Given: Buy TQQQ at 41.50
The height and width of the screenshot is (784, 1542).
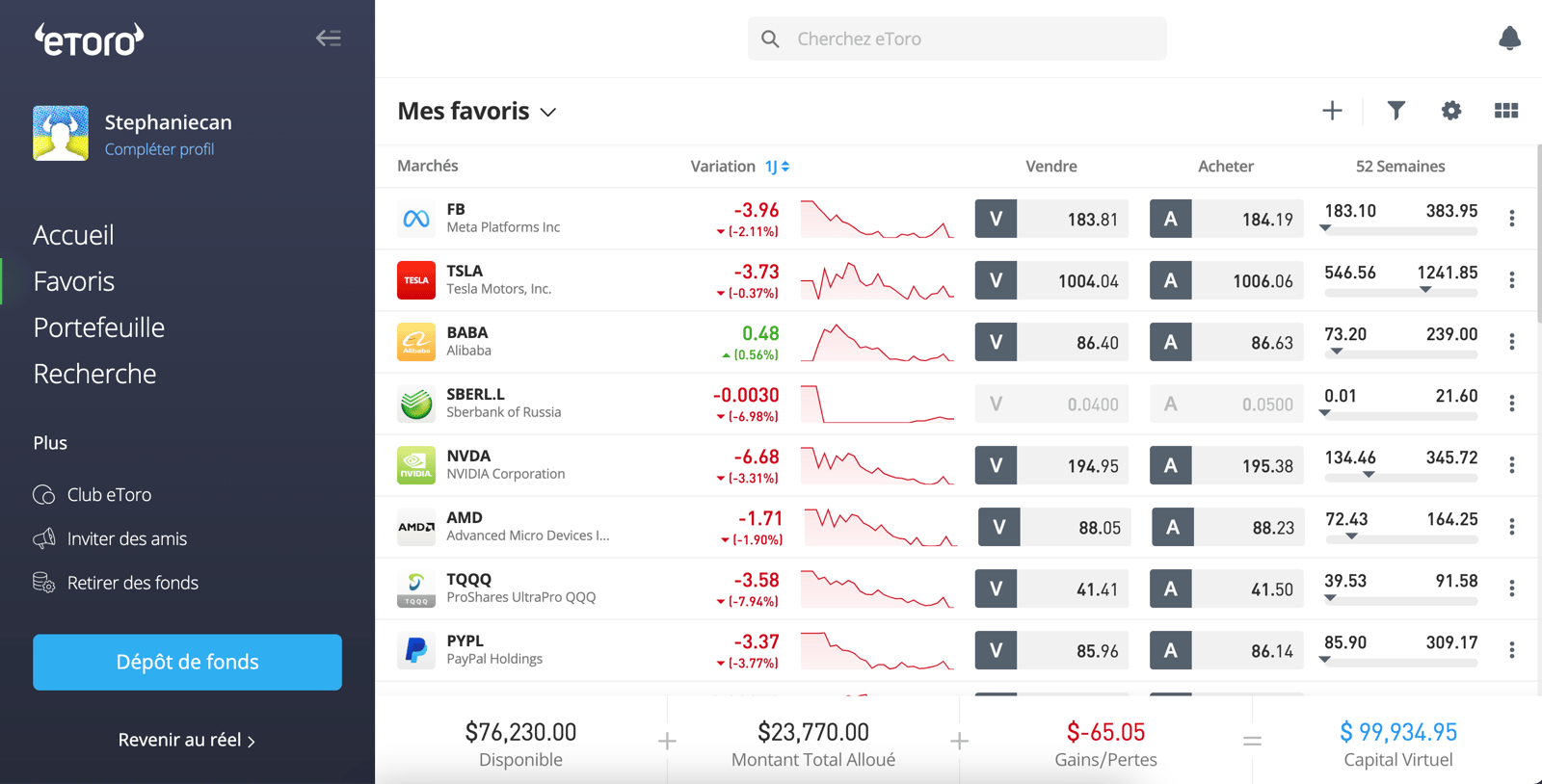Looking at the screenshot, I should point(1227,588).
